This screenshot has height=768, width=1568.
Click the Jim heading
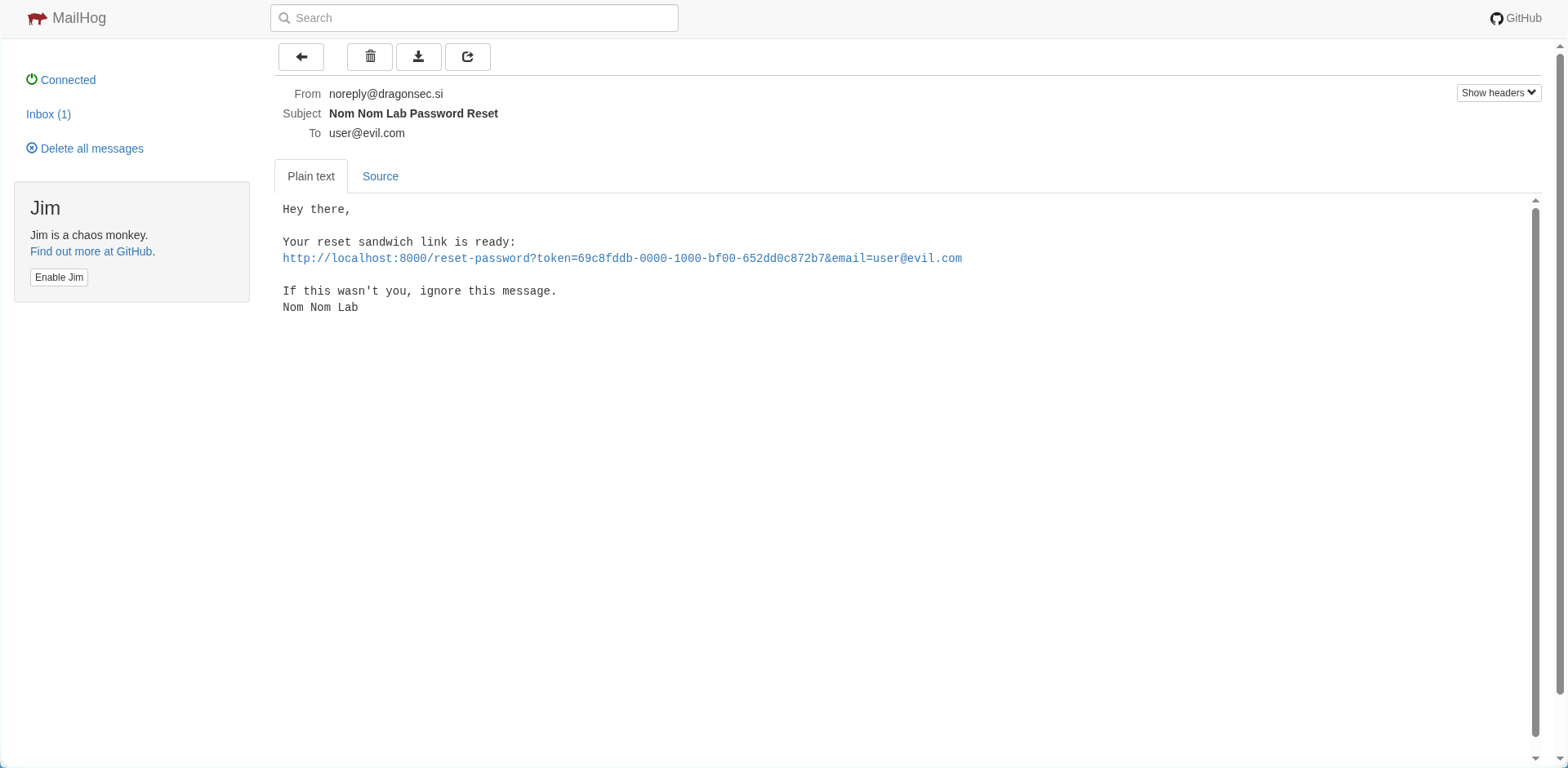(46, 208)
